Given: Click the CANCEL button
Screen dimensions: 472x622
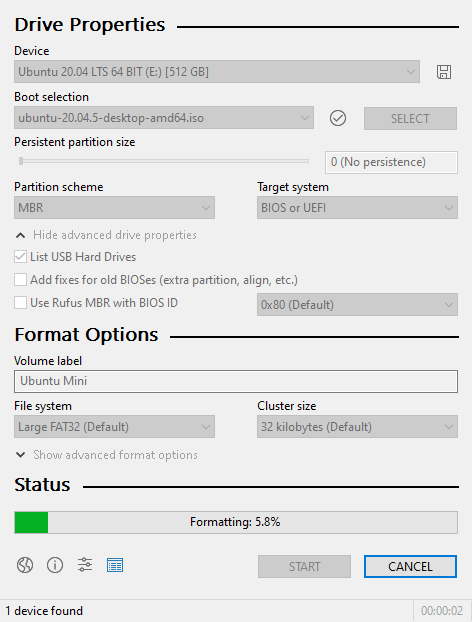Looking at the screenshot, I should click(x=410, y=566).
